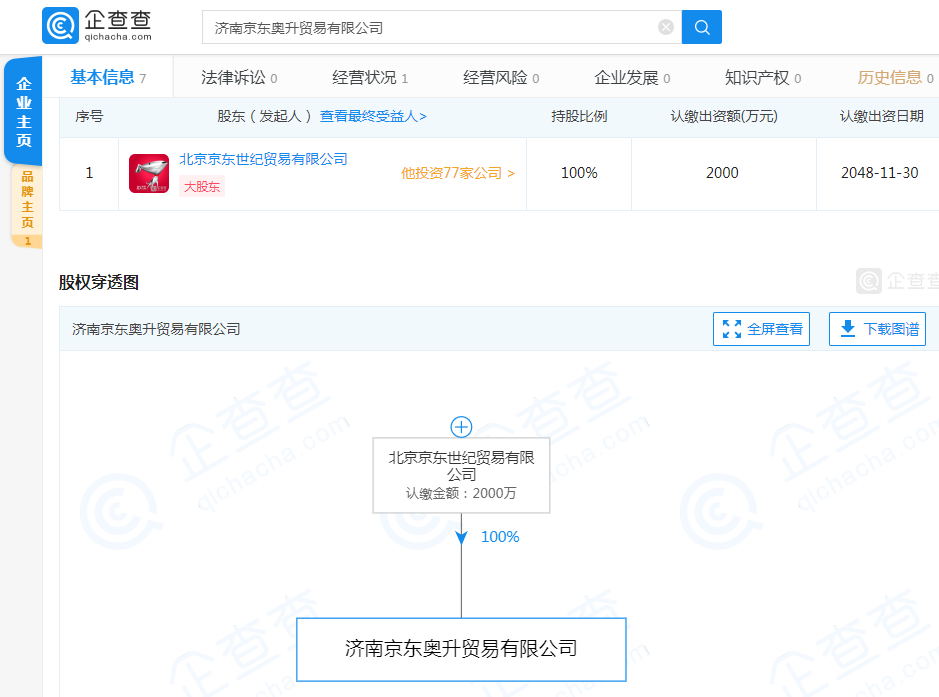Click the JD dog logo next to shareholder name
The width and height of the screenshot is (939, 697).
pos(147,173)
